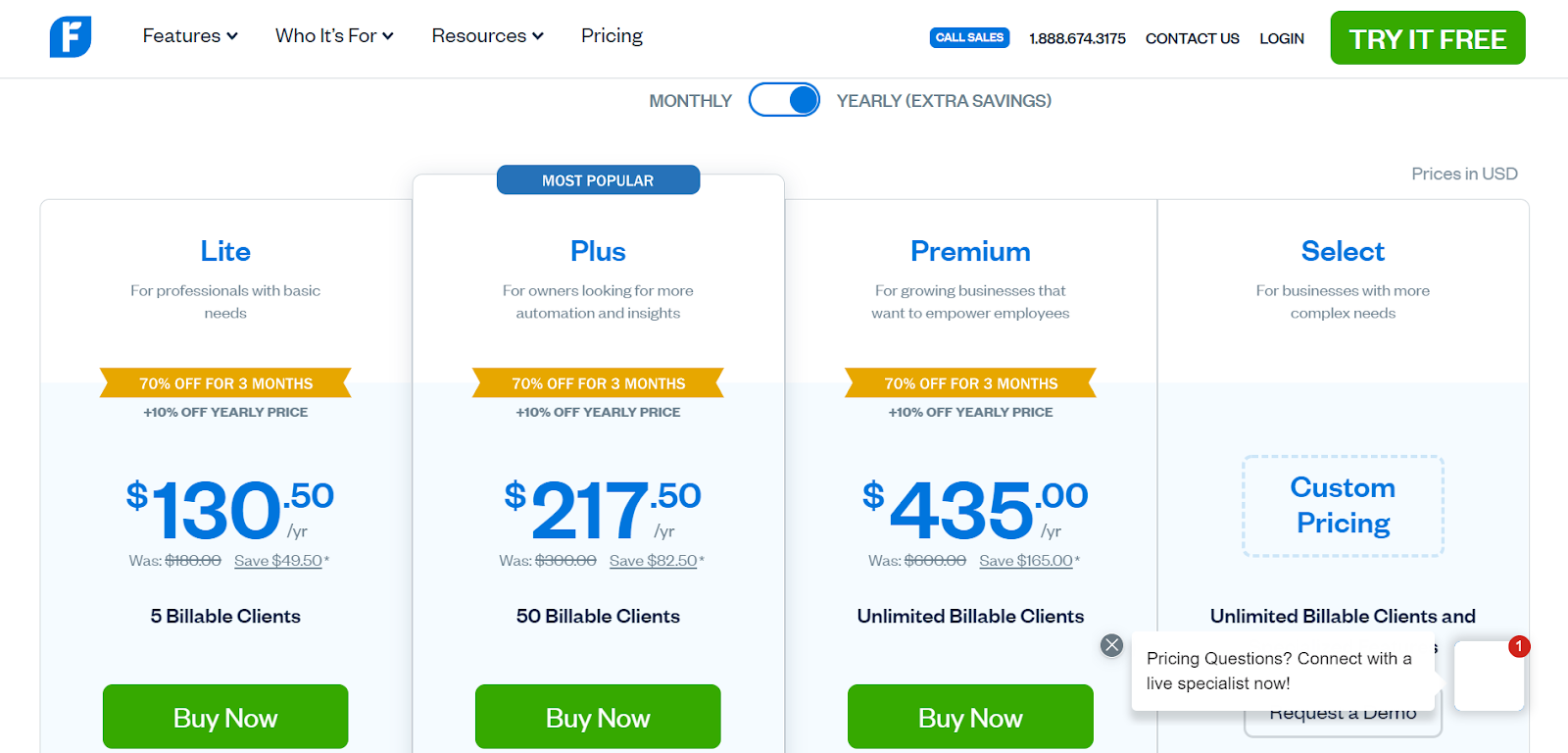Click the Save $49.50 link
This screenshot has width=1568, height=753.
coord(278,561)
